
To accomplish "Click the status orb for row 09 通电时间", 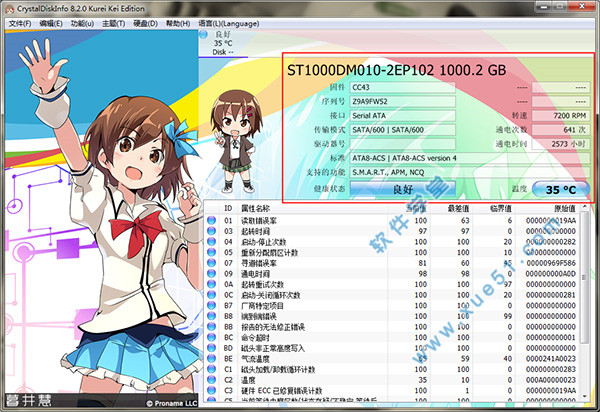I will (x=211, y=274).
